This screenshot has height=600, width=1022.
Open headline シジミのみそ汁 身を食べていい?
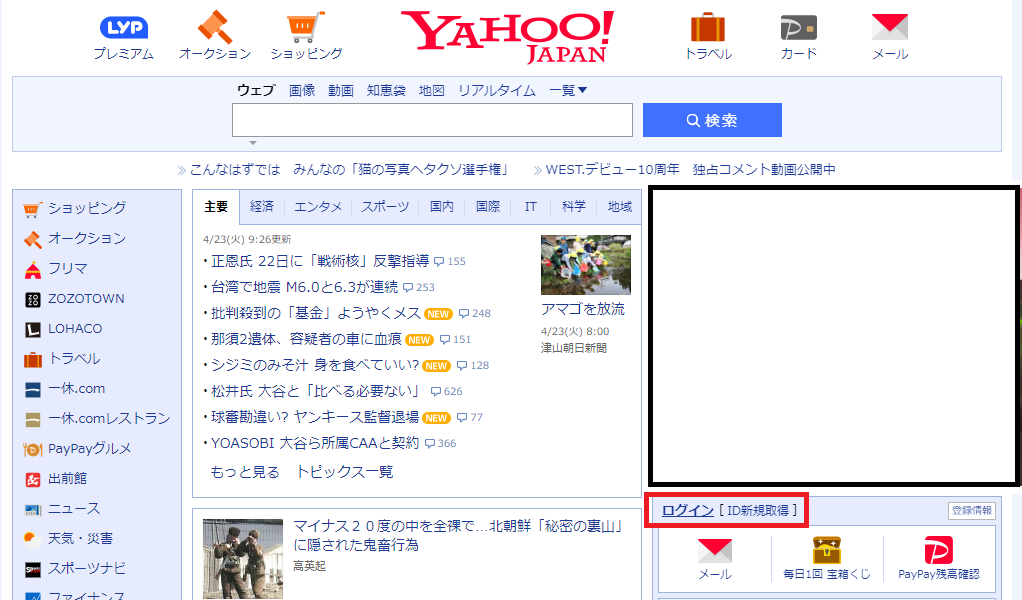(x=315, y=365)
